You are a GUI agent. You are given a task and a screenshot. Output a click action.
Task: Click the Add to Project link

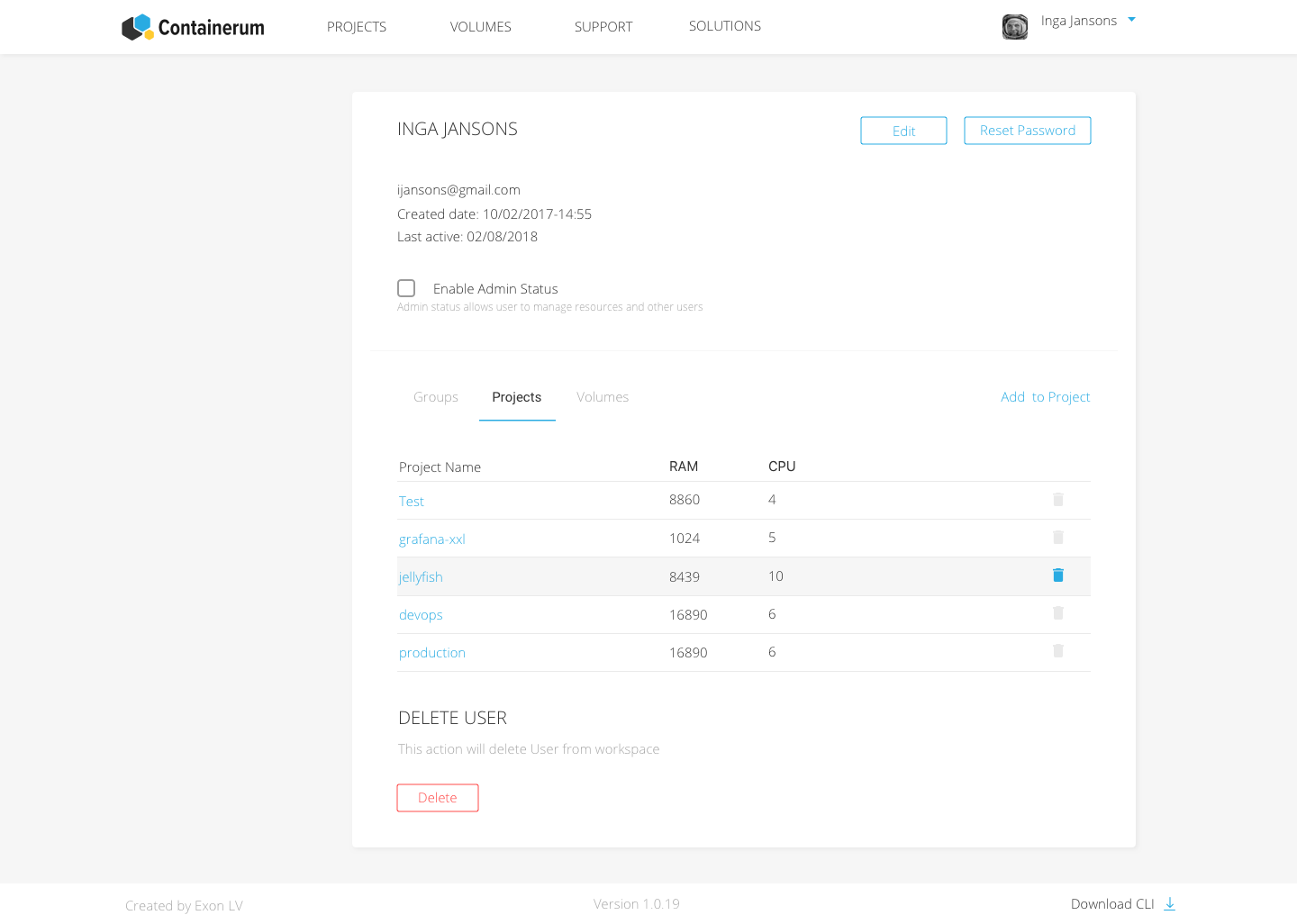tap(1045, 396)
